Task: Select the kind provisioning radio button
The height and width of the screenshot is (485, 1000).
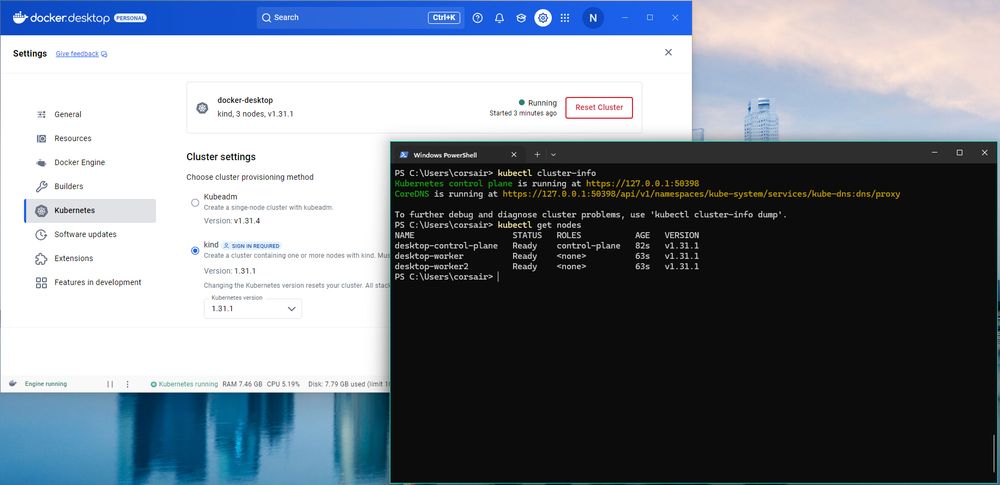Action: tap(195, 251)
